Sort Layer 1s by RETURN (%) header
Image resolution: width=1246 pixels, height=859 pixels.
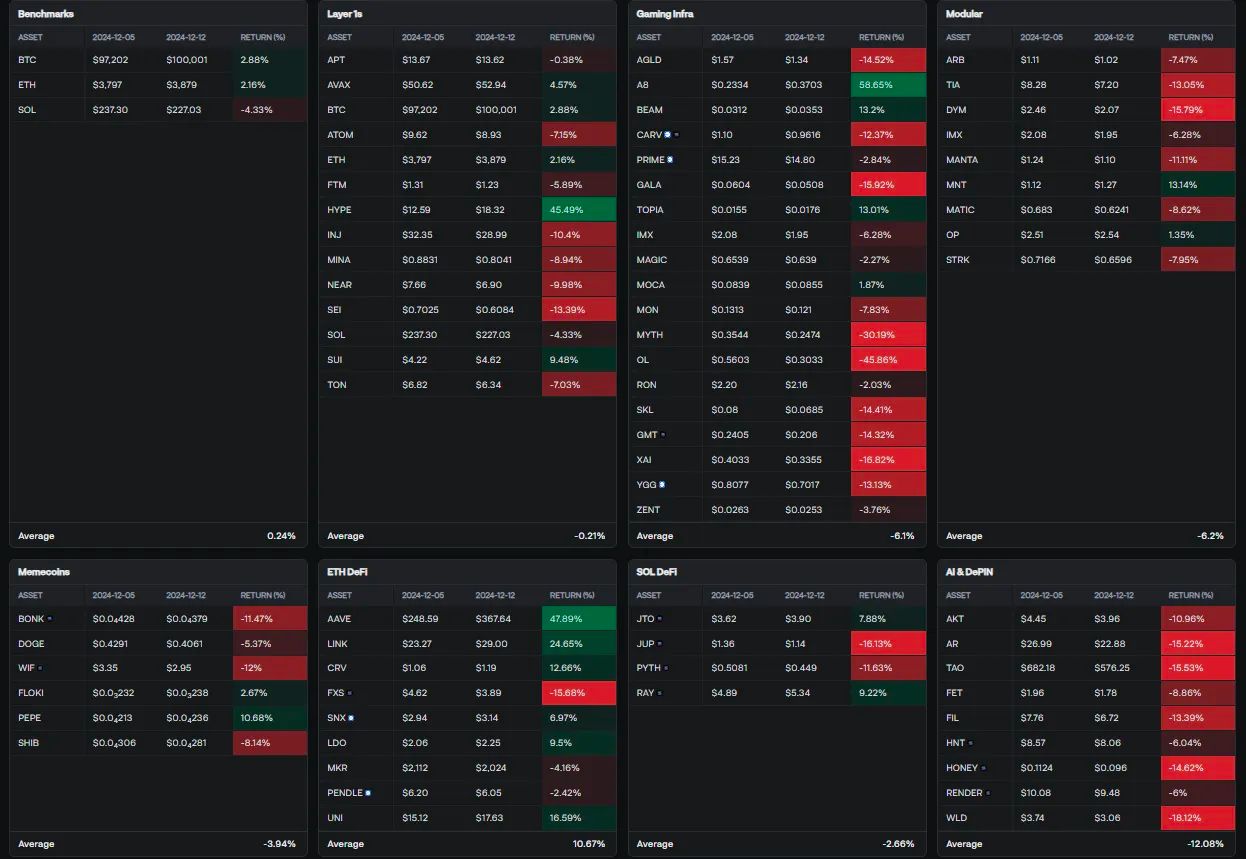[572, 37]
